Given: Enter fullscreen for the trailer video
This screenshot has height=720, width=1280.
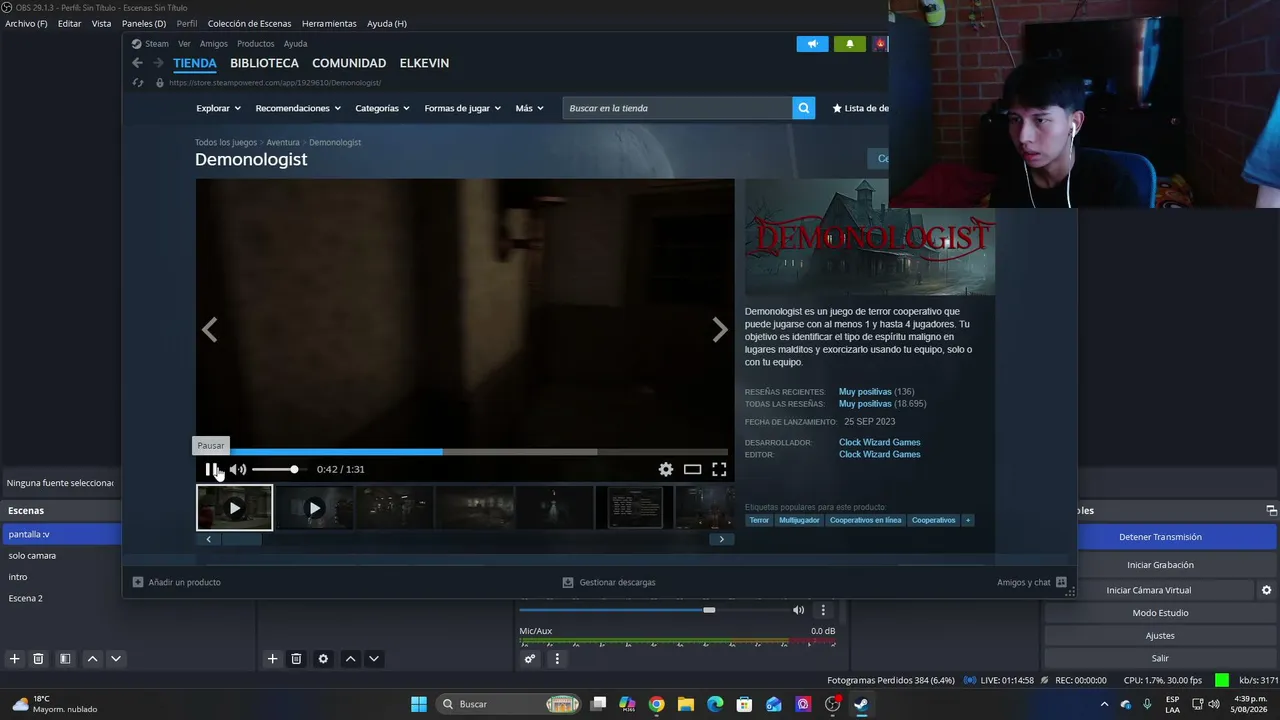Looking at the screenshot, I should pos(719,469).
